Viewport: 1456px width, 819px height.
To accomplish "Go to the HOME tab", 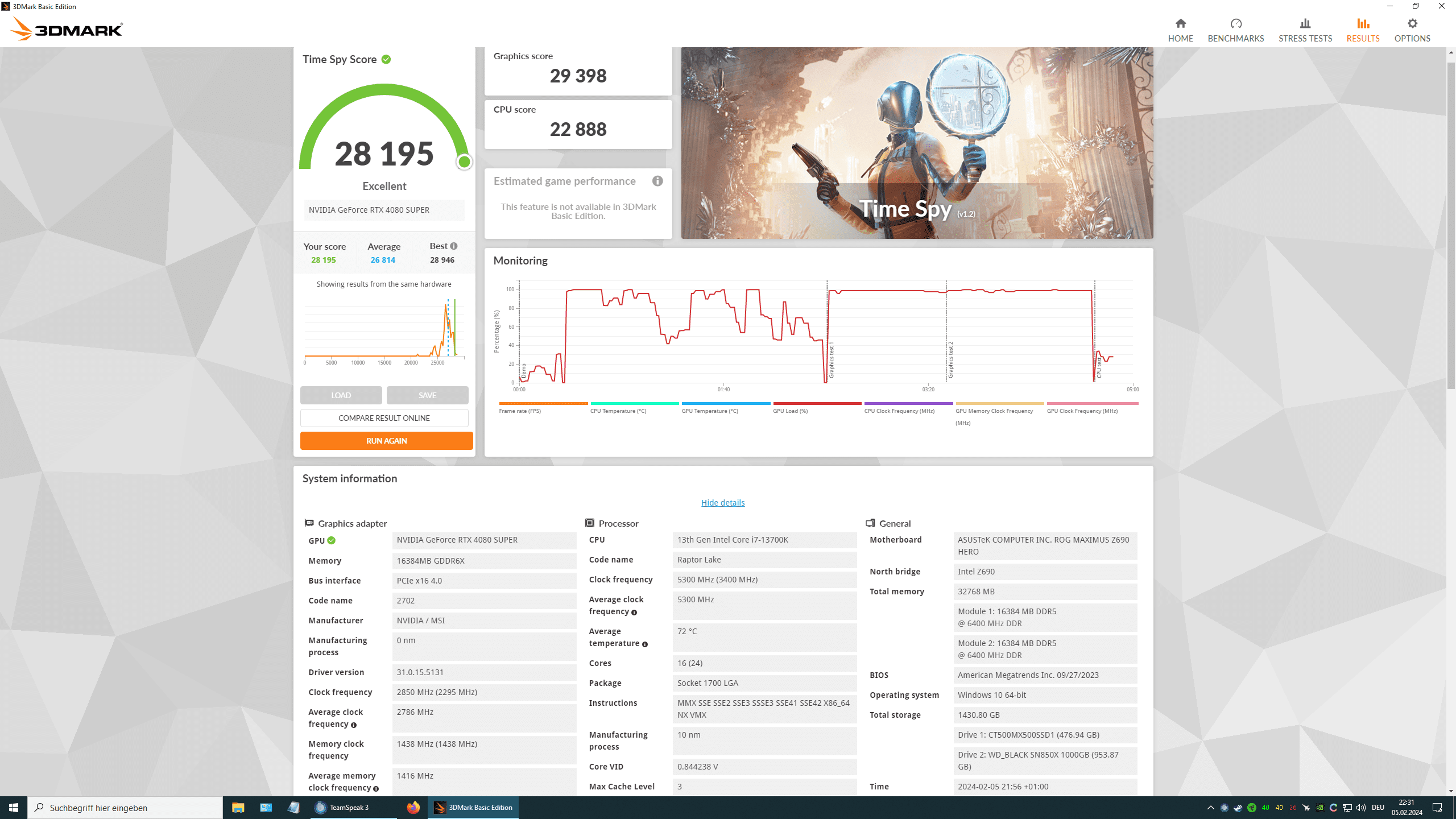I will pyautogui.click(x=1181, y=31).
